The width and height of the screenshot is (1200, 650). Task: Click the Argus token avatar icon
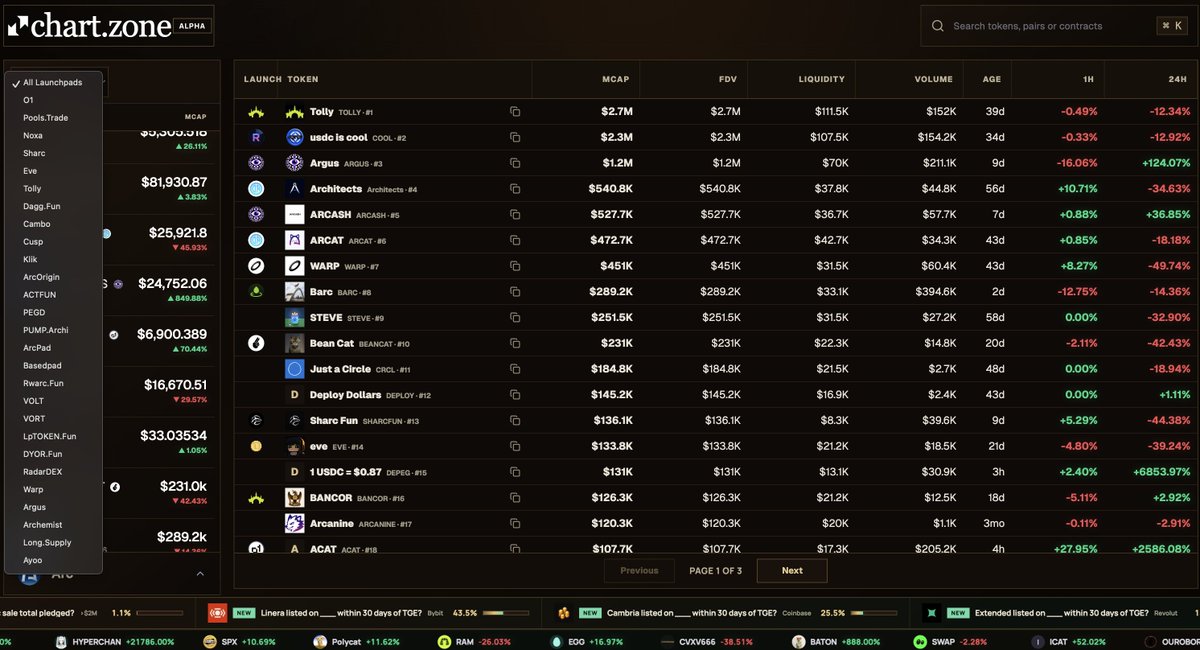tap(294, 163)
